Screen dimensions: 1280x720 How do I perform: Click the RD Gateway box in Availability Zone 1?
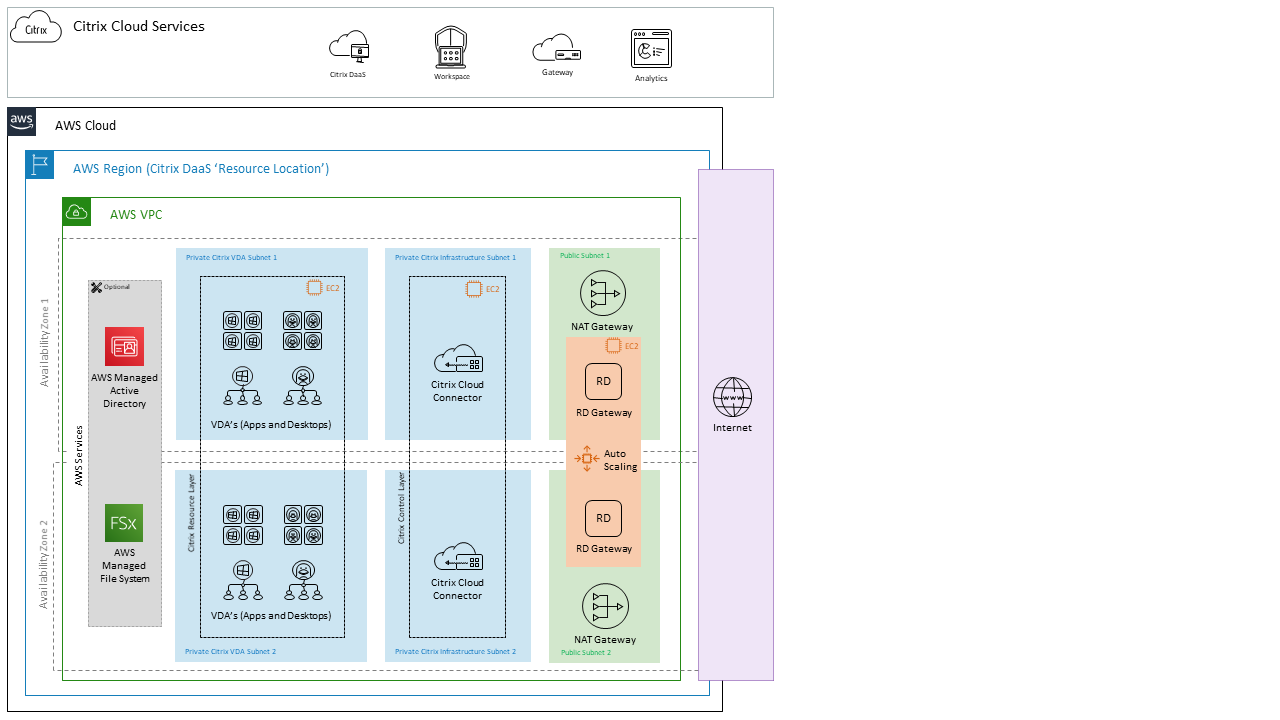click(x=604, y=382)
